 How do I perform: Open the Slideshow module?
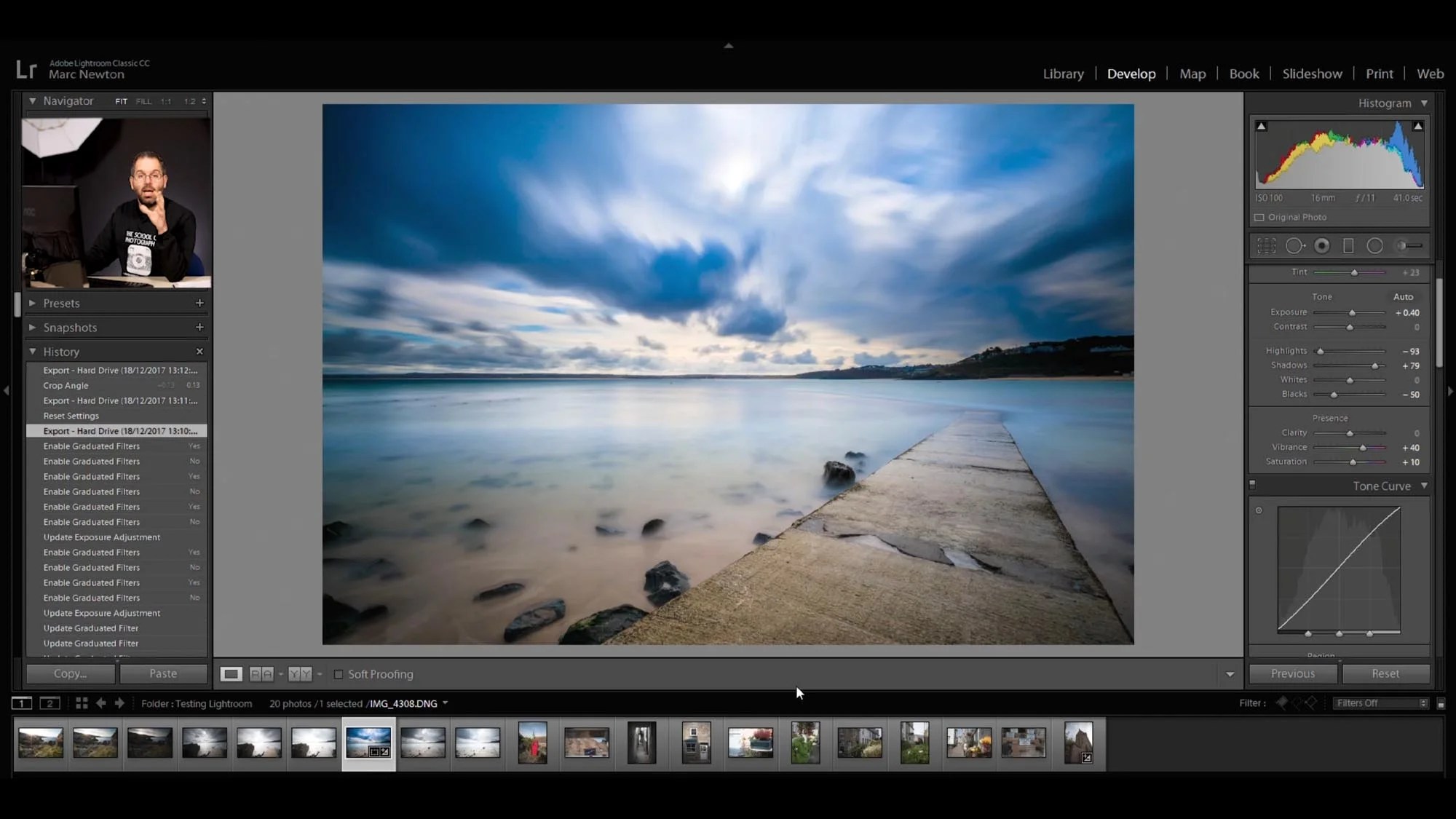point(1312,74)
